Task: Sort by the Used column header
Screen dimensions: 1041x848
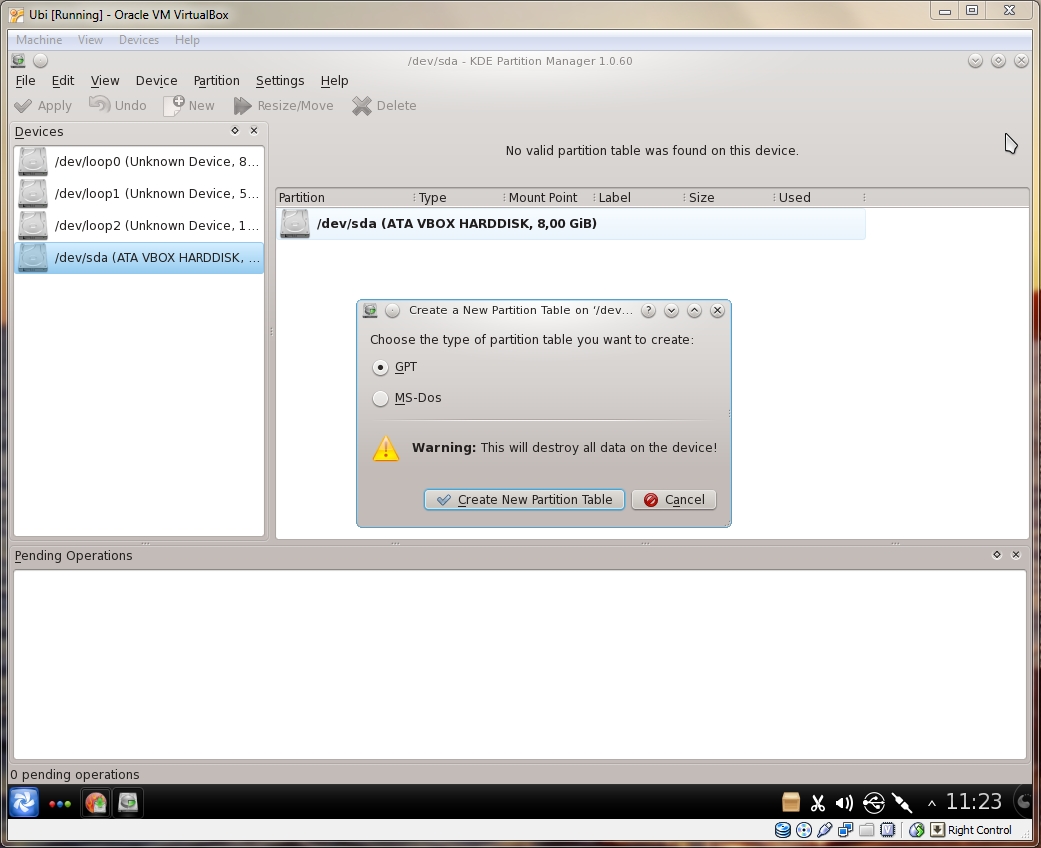Action: (819, 197)
